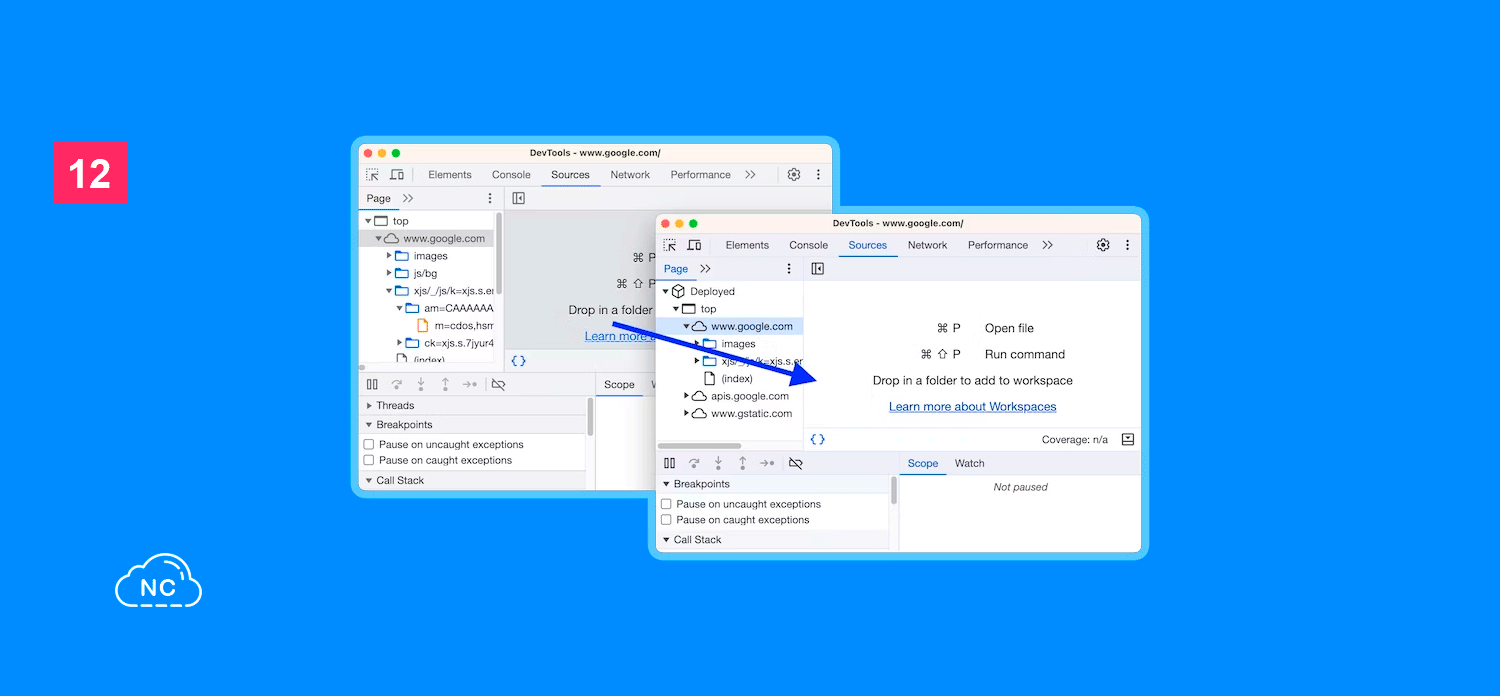Check Pause on caught exceptions in the back window
The image size is (1500, 696).
coord(369,460)
